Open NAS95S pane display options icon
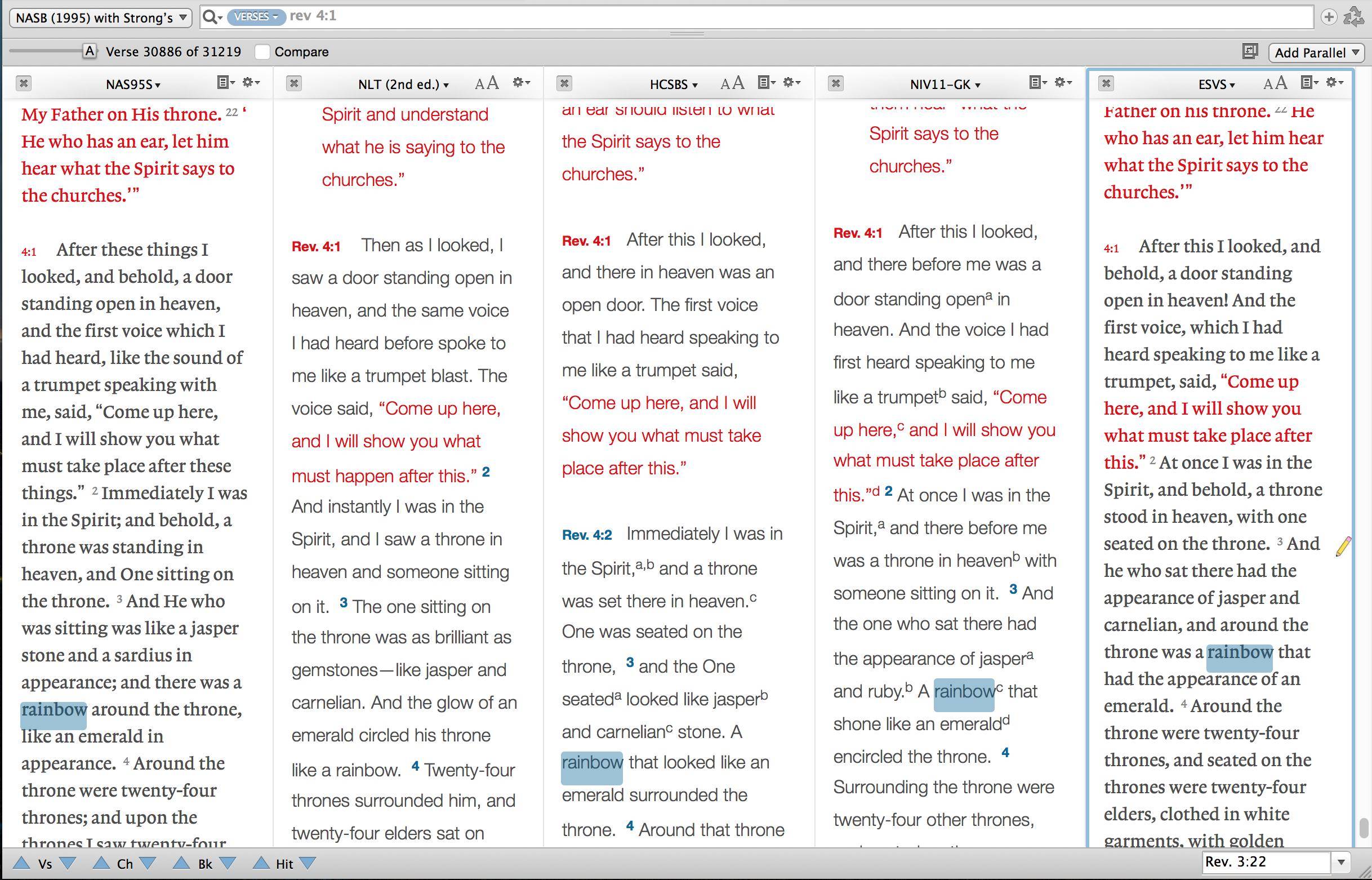 click(x=226, y=83)
